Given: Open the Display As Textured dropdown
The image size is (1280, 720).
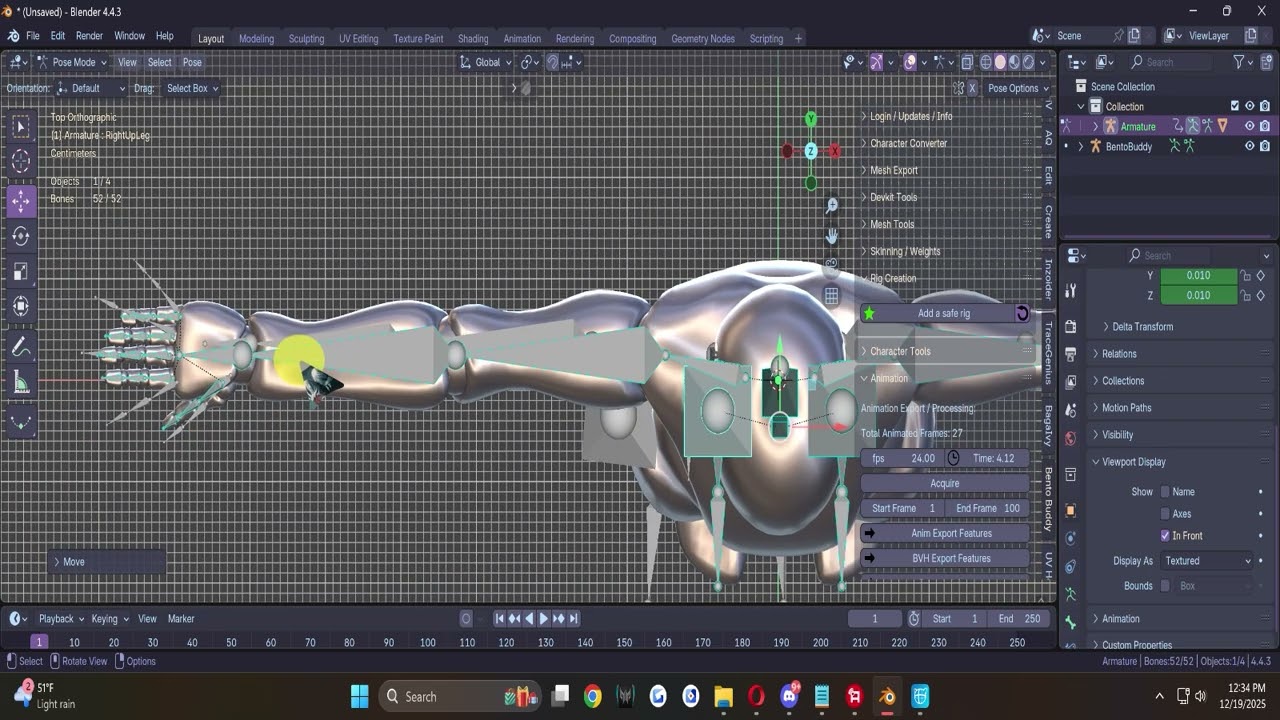Looking at the screenshot, I should (1207, 561).
